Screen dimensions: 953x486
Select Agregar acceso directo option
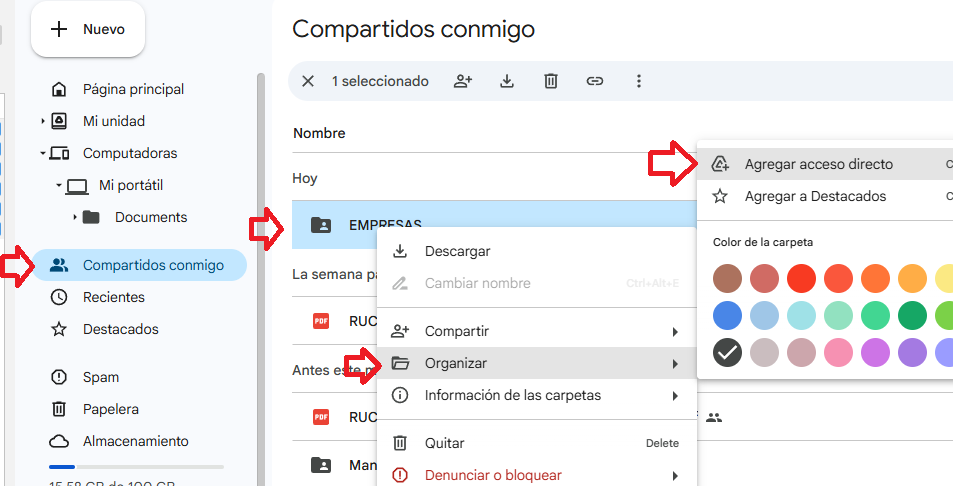pyautogui.click(x=818, y=164)
